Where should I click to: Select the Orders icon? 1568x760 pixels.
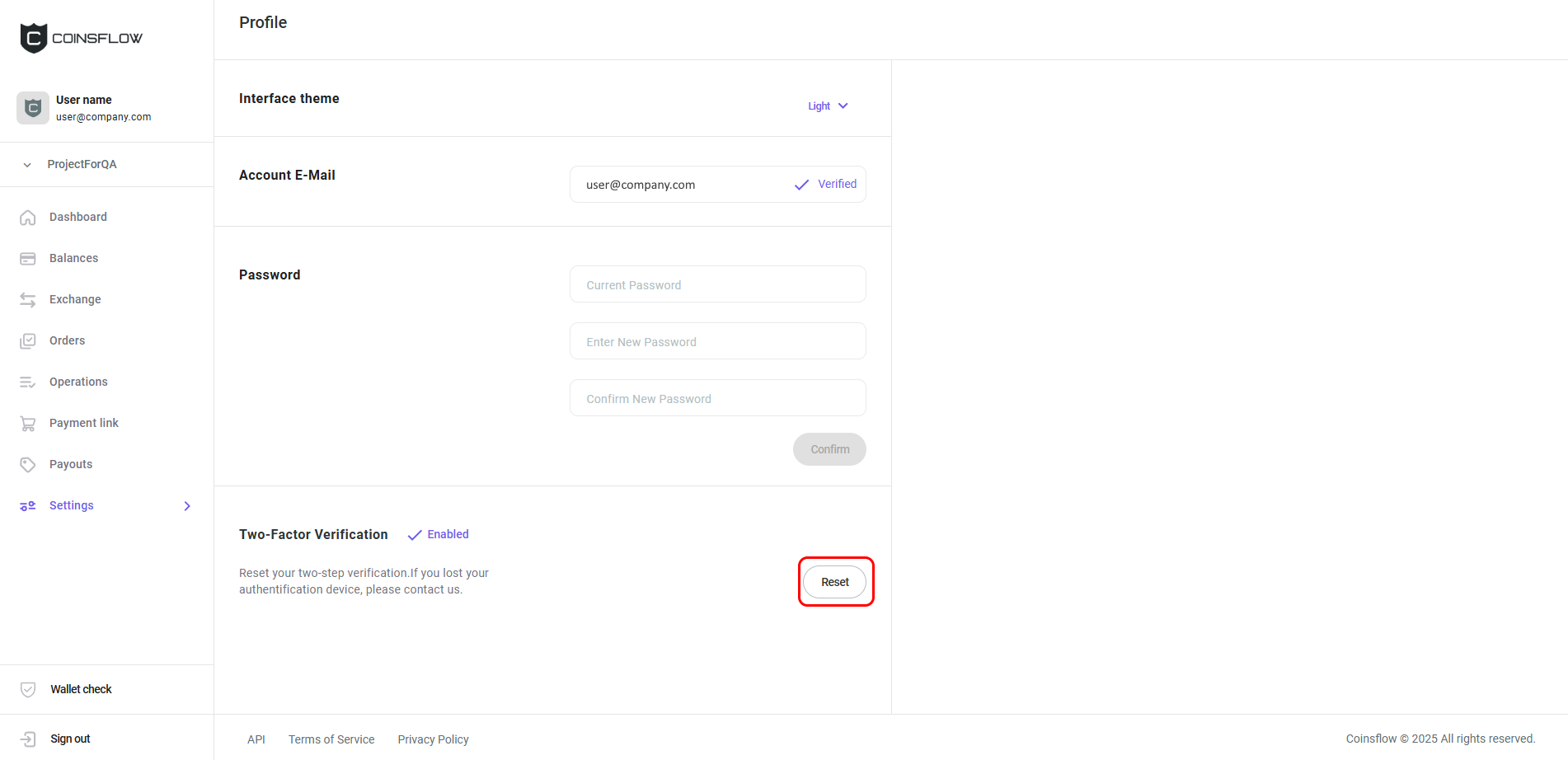pos(28,340)
